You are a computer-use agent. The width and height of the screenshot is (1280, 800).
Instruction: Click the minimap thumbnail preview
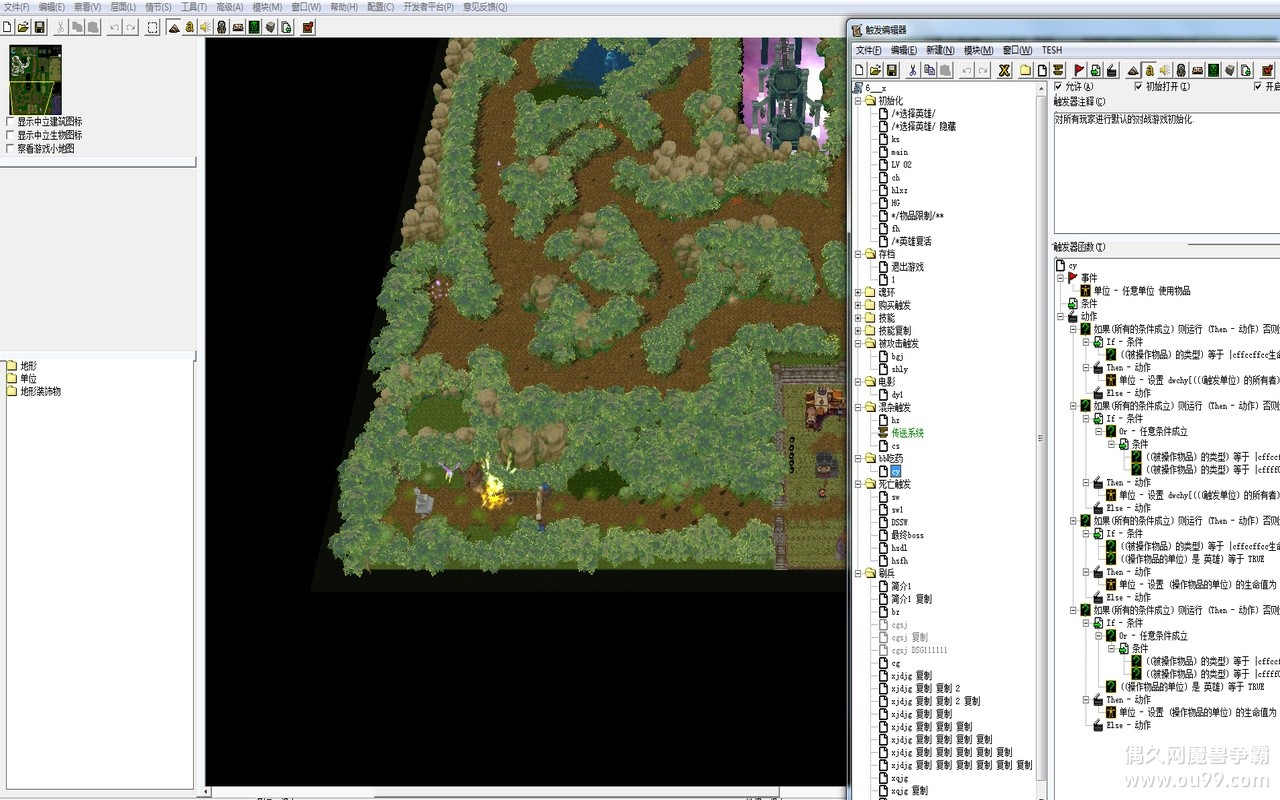point(35,79)
